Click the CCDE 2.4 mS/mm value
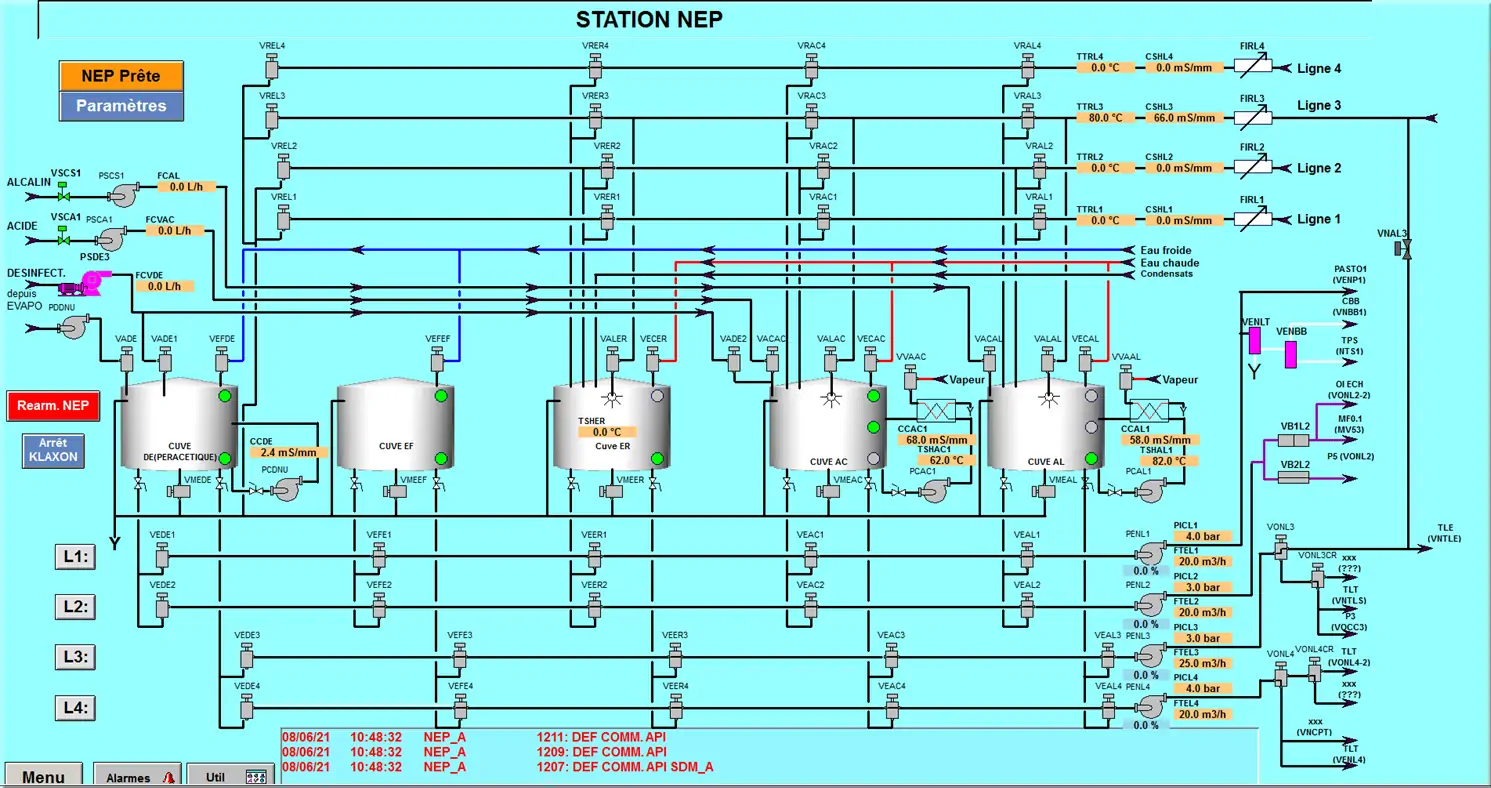This screenshot has width=1491, height=788. coord(289,452)
